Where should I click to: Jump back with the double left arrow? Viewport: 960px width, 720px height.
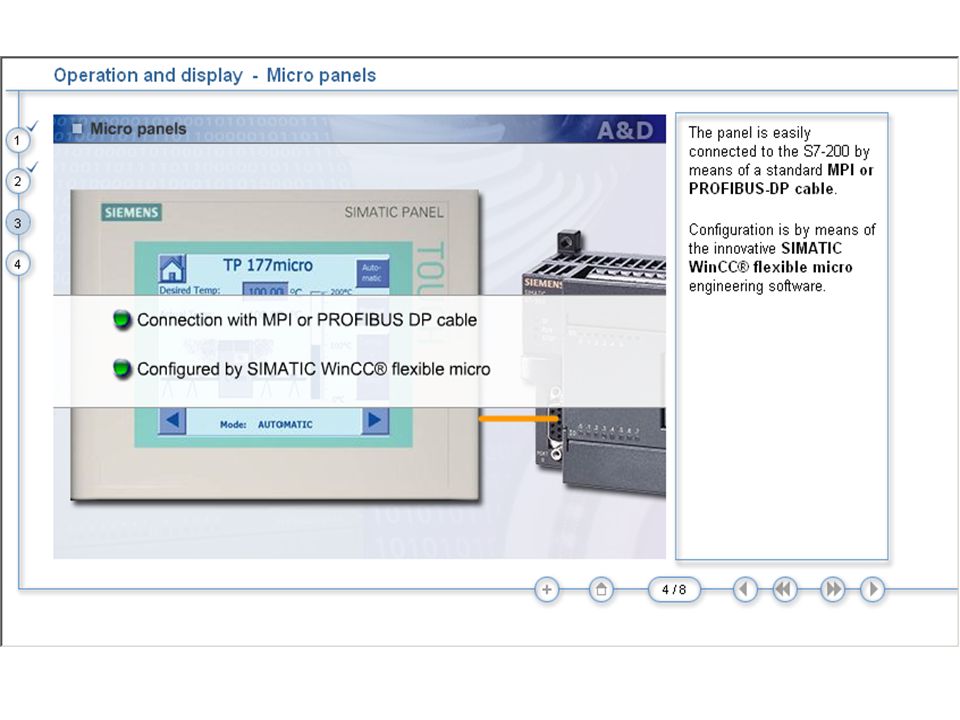pos(784,590)
